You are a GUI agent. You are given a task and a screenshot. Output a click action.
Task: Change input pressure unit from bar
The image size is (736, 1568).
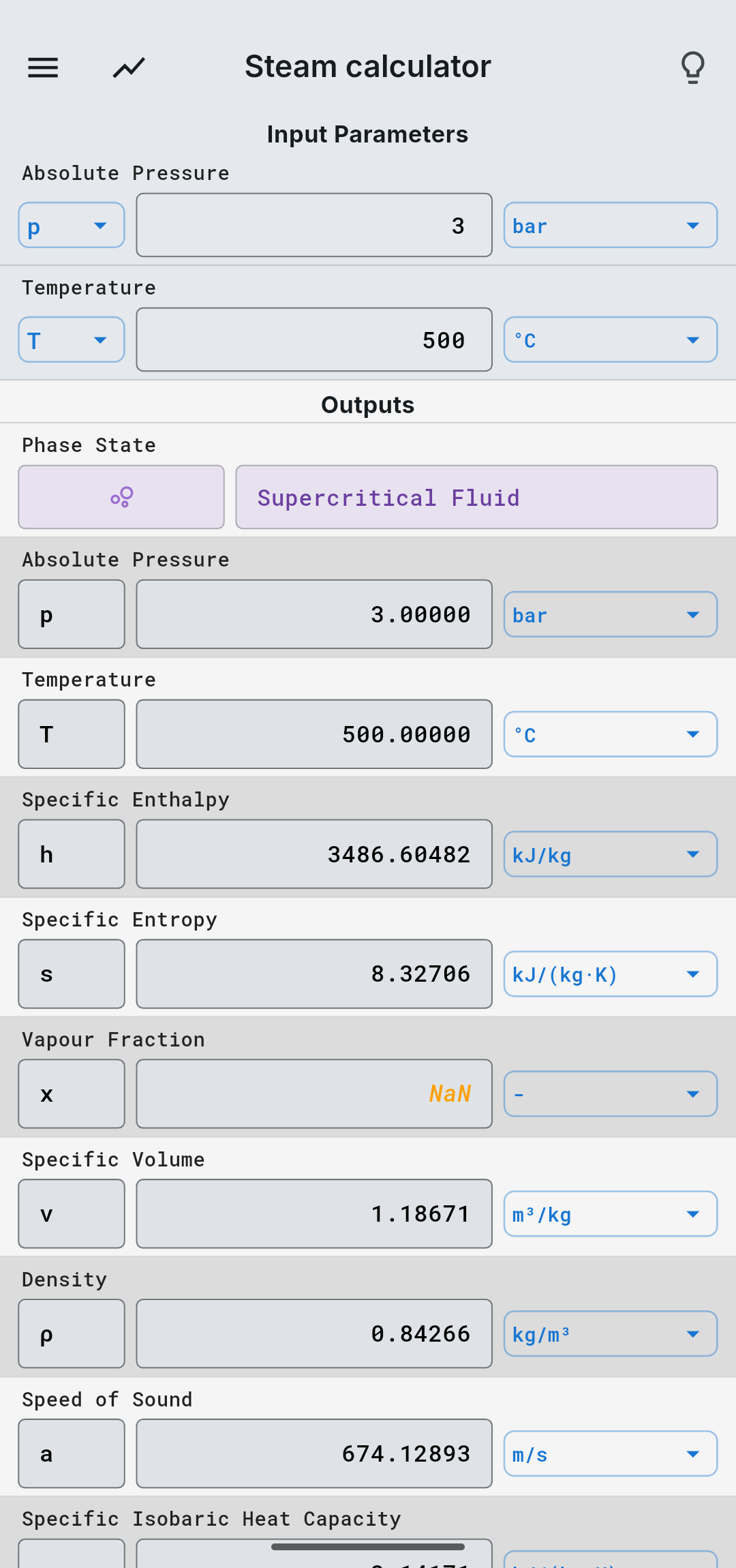(x=611, y=225)
